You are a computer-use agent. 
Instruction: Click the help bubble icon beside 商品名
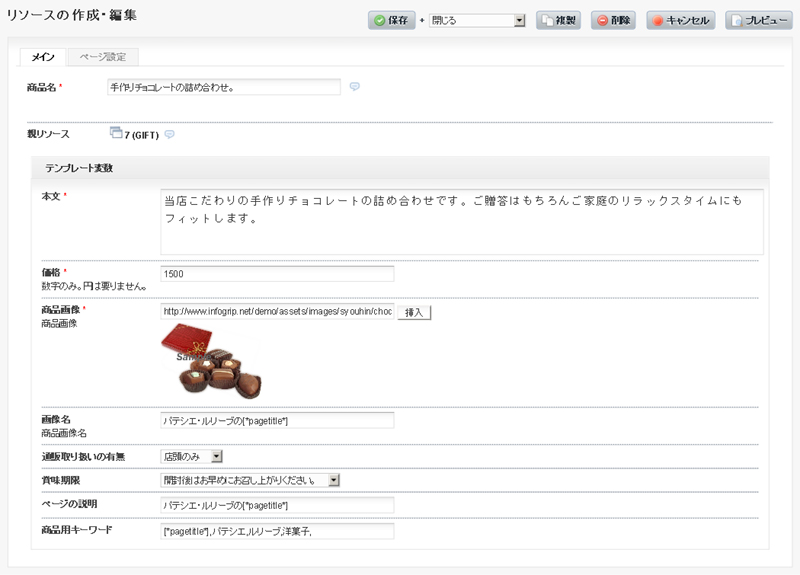355,86
